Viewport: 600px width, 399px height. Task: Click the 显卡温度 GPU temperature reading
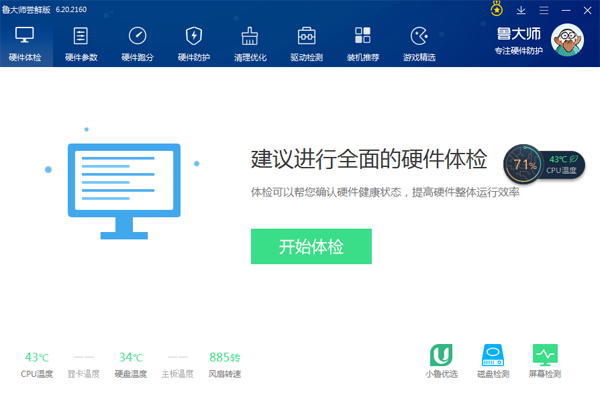(x=83, y=365)
